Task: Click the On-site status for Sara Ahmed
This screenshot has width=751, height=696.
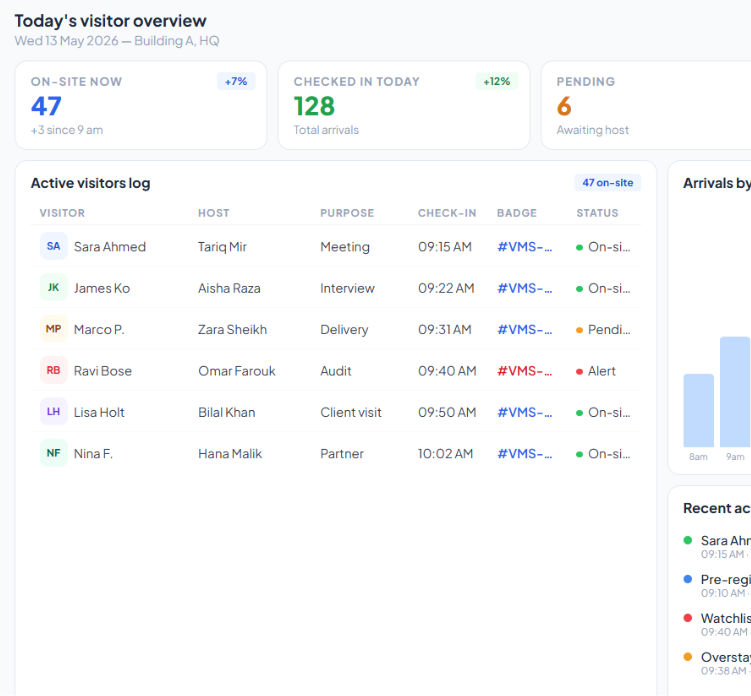Action: pyautogui.click(x=603, y=247)
